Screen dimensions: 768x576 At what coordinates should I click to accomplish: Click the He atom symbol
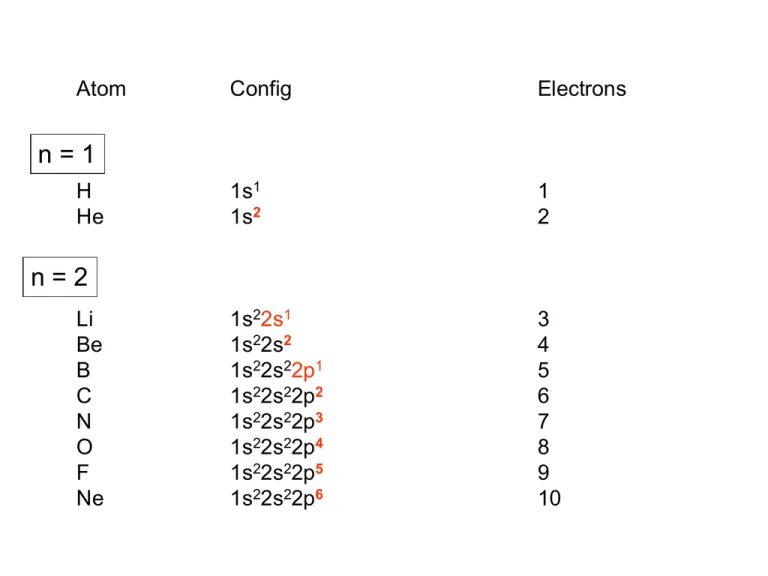90,216
